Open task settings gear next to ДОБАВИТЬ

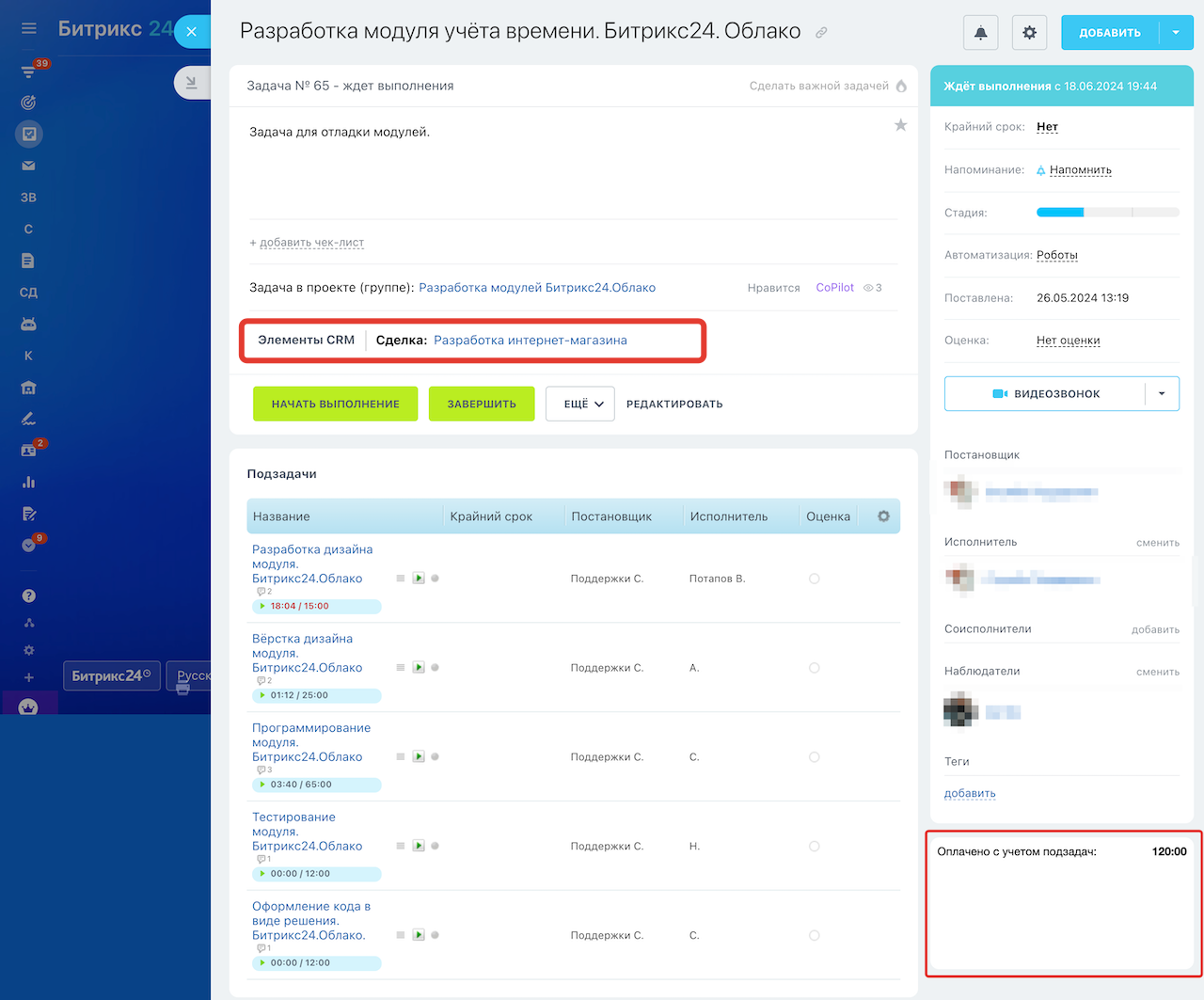pos(1029,33)
